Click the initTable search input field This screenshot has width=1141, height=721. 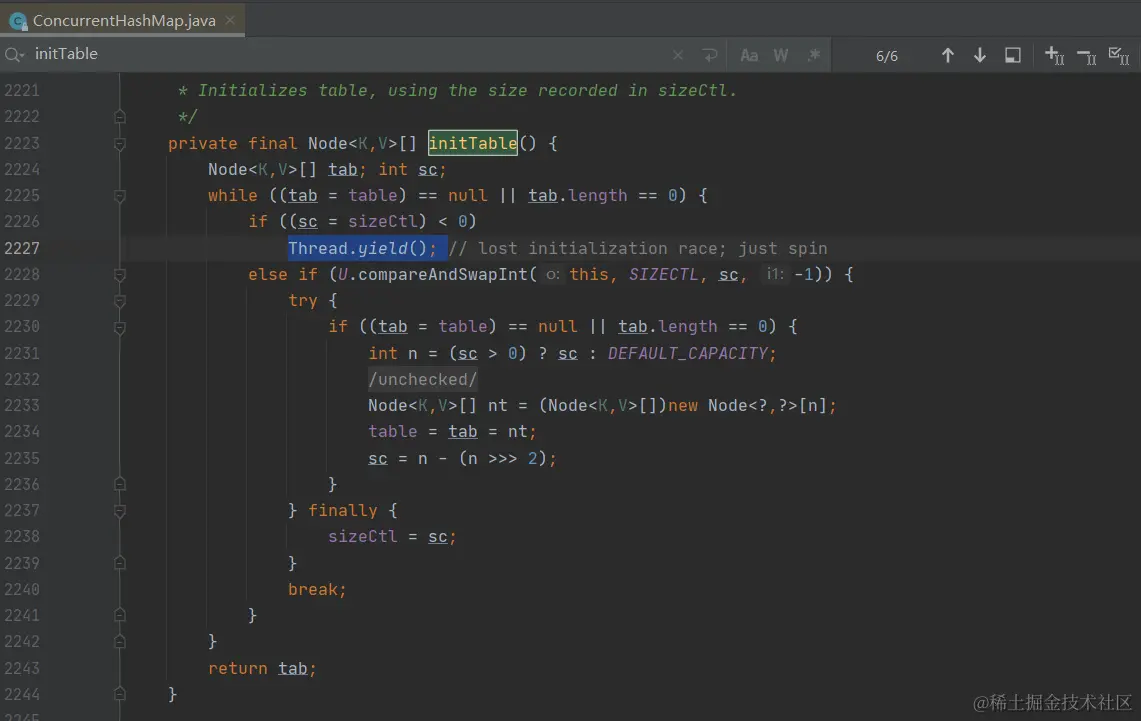[x=348, y=55]
